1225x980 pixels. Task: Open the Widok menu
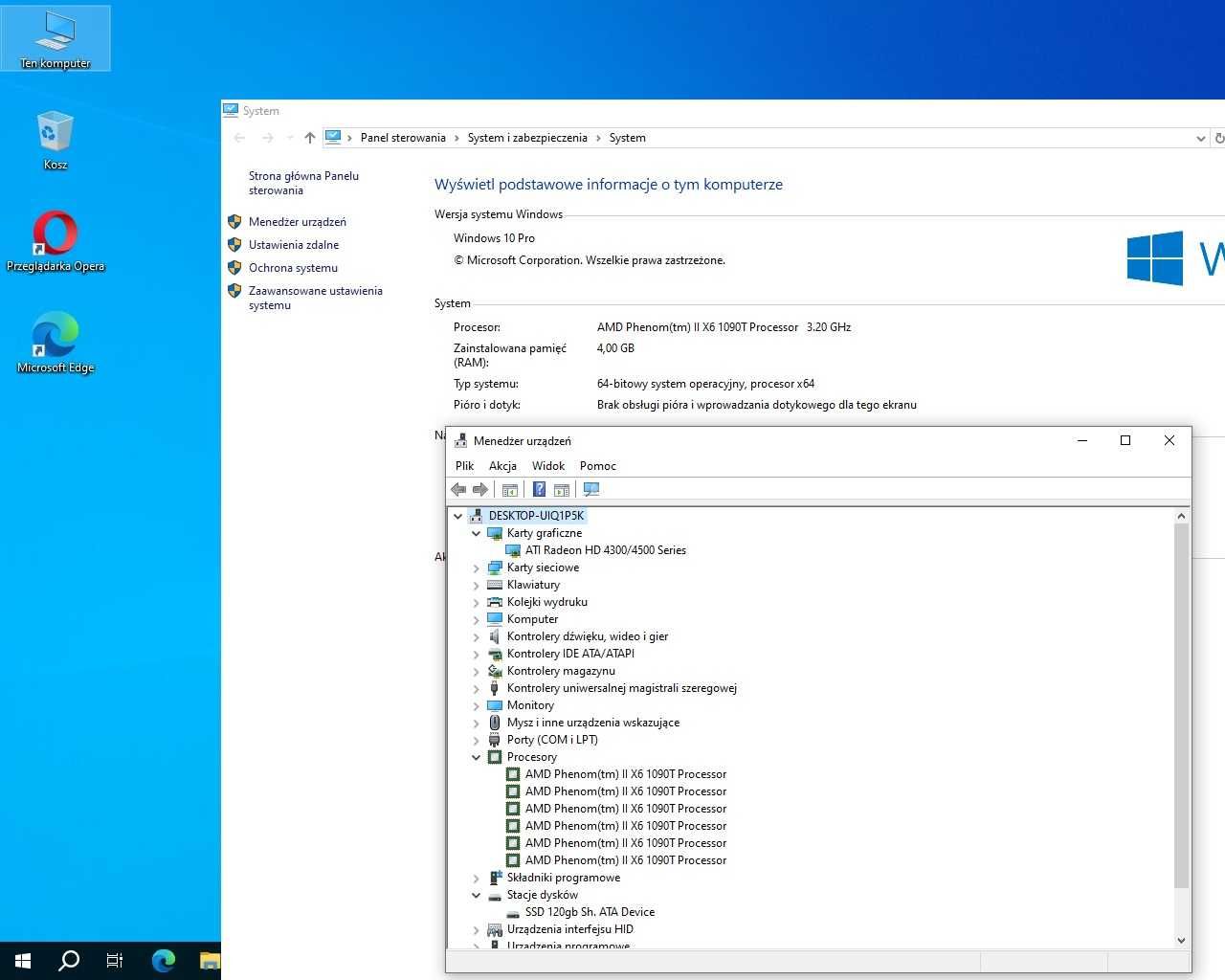point(548,466)
